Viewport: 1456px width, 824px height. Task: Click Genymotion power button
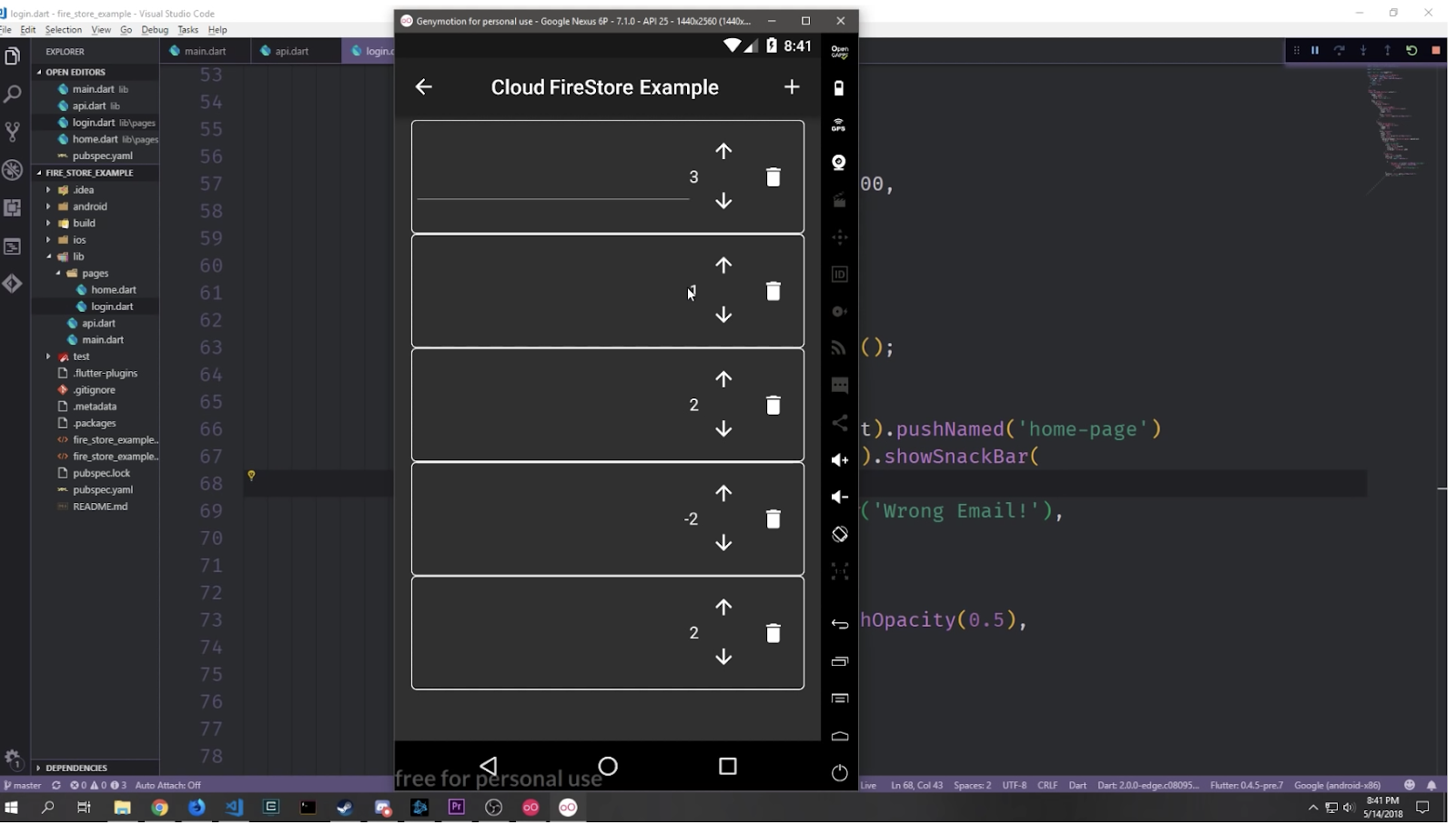point(839,772)
